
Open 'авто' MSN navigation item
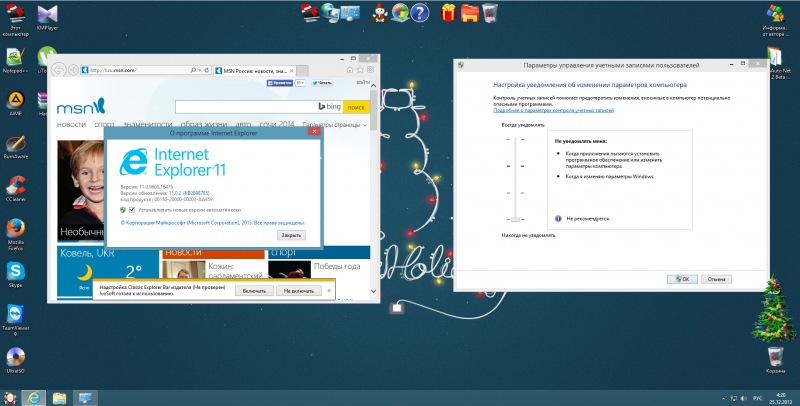(x=243, y=124)
